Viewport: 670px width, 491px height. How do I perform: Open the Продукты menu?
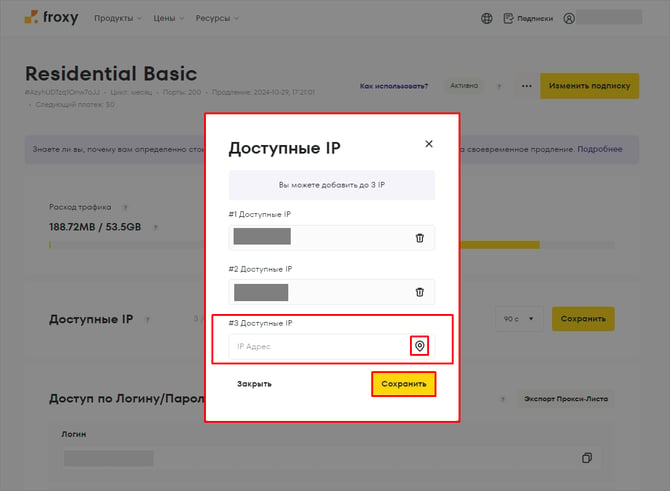click(x=118, y=18)
